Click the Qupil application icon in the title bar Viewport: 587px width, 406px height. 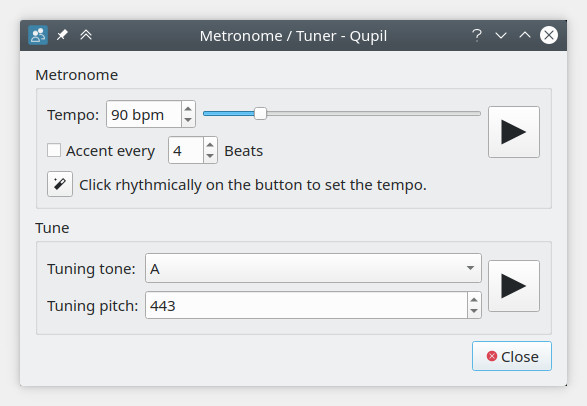pyautogui.click(x=38, y=36)
